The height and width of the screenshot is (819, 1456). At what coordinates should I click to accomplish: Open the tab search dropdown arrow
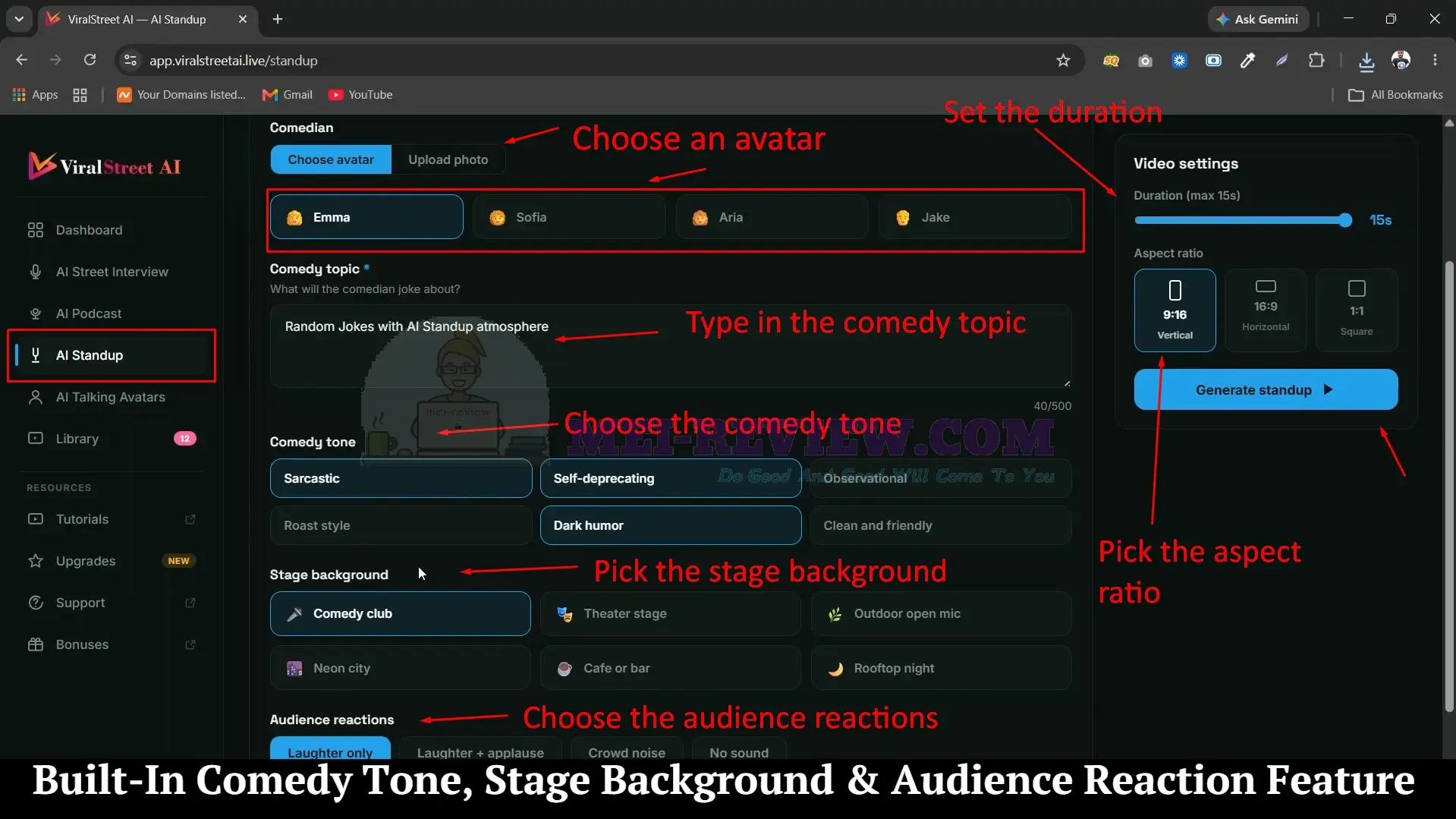19,19
